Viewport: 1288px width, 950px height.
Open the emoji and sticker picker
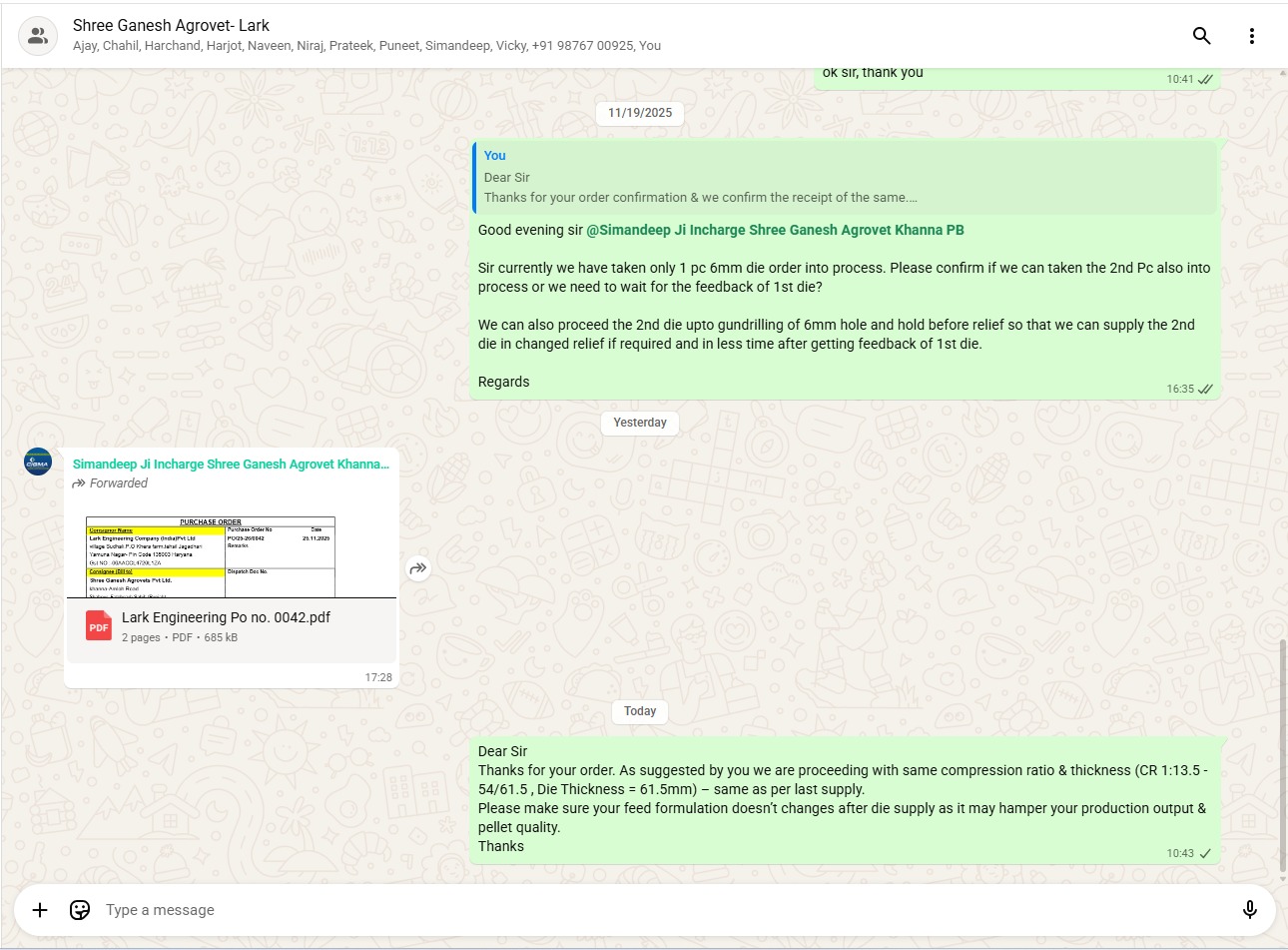pyautogui.click(x=80, y=909)
